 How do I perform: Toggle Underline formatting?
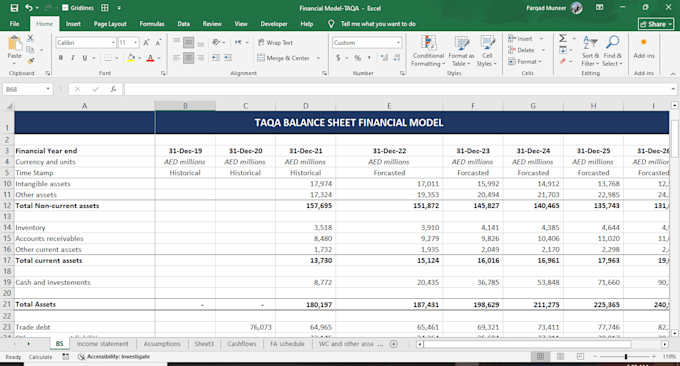click(85, 58)
